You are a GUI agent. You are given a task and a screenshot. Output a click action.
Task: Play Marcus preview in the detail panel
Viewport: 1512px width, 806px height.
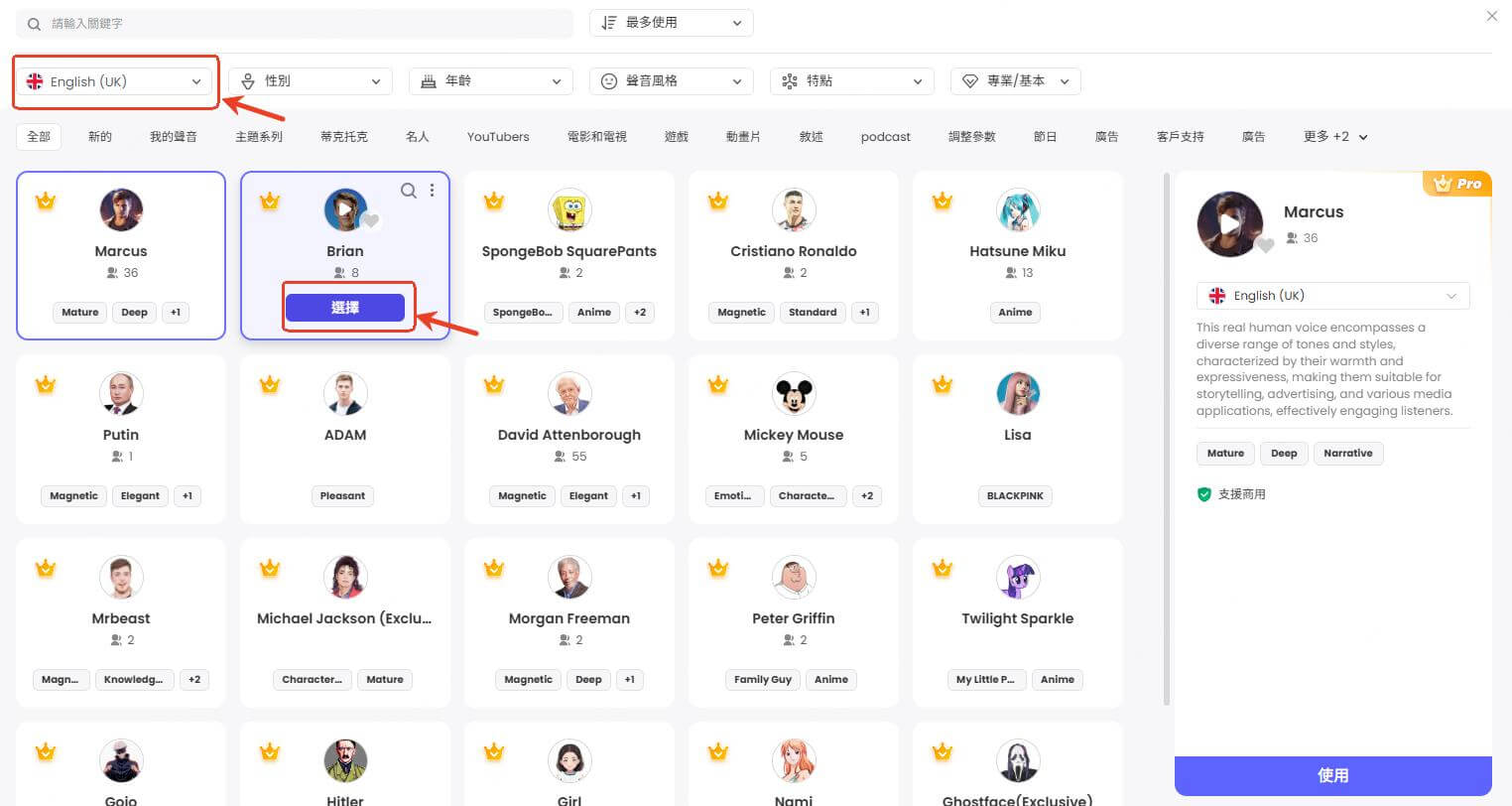pos(1229,224)
